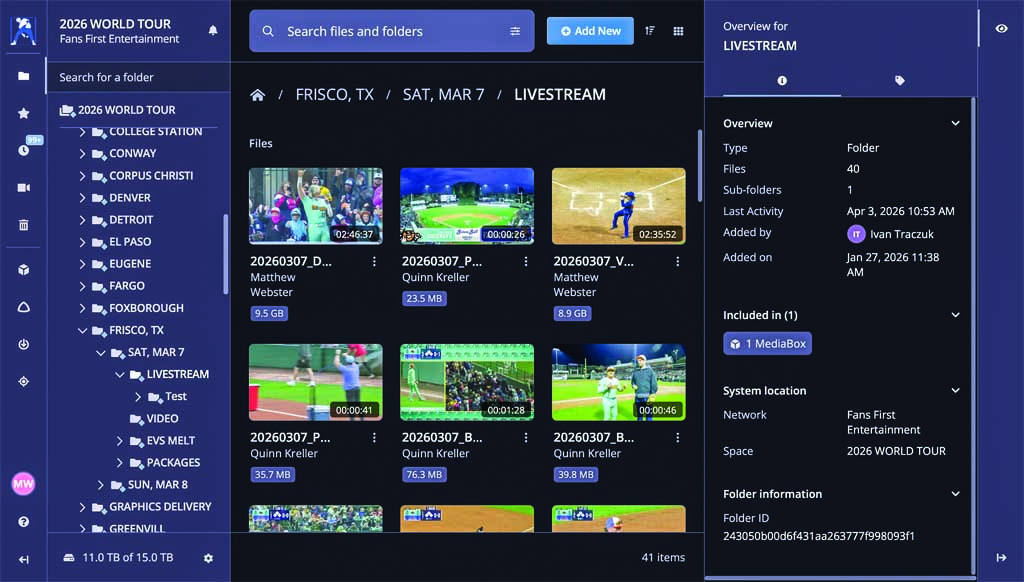The image size is (1024, 582).
Task: Focus the Search files and folders field
Action: (x=392, y=31)
